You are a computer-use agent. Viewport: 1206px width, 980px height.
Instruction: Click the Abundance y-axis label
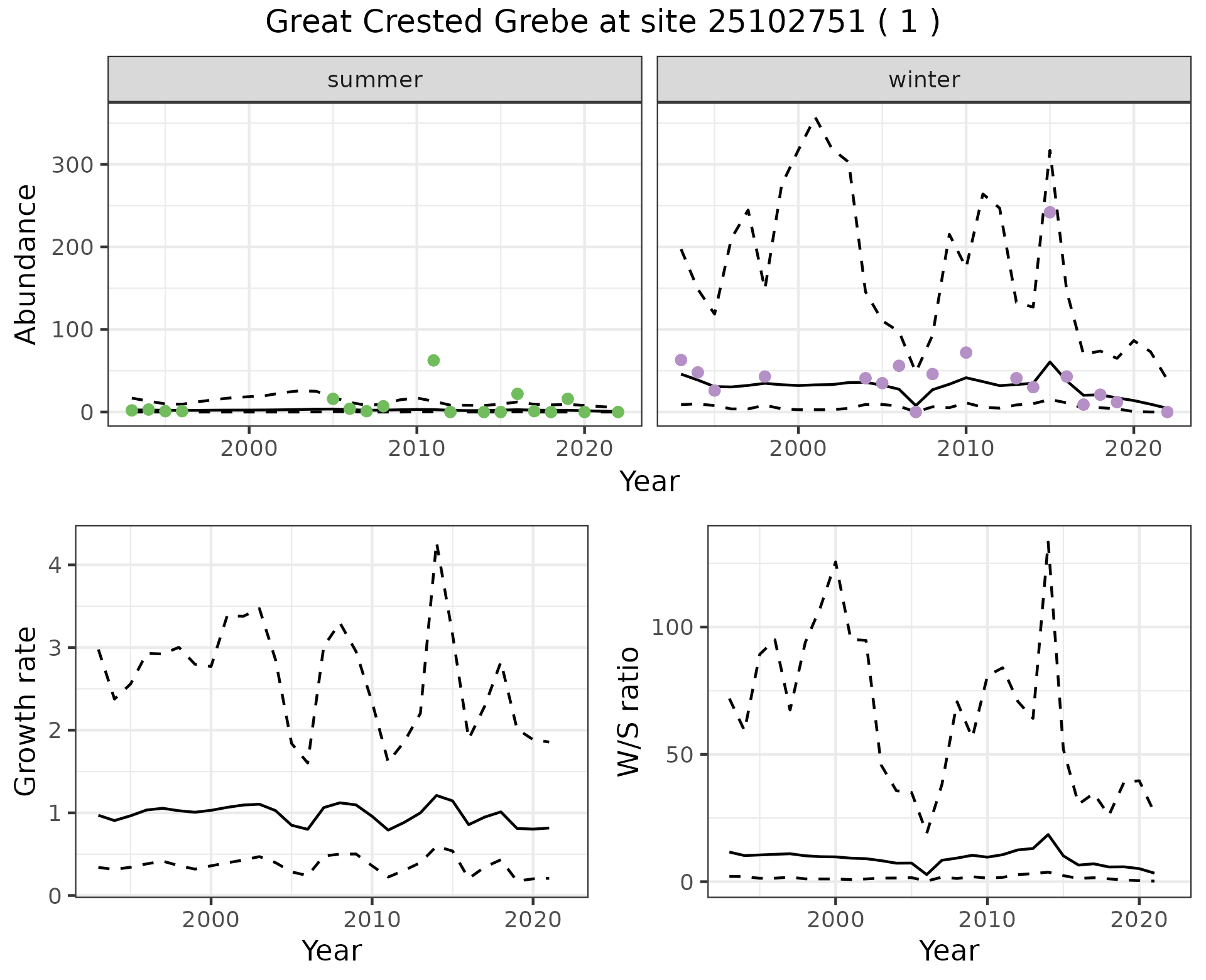pos(26,264)
